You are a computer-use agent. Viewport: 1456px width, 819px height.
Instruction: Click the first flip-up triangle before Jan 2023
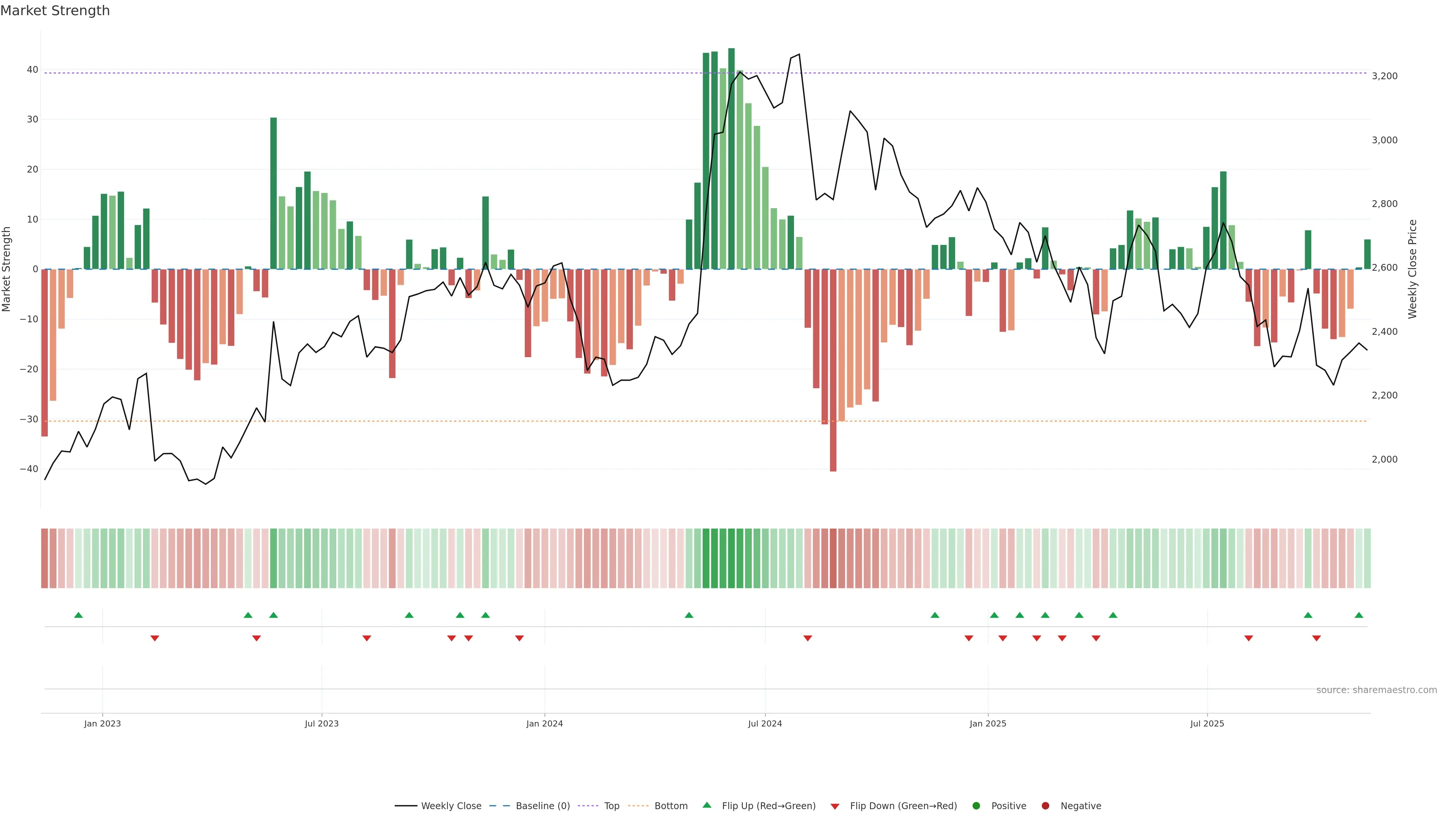pos(78,615)
